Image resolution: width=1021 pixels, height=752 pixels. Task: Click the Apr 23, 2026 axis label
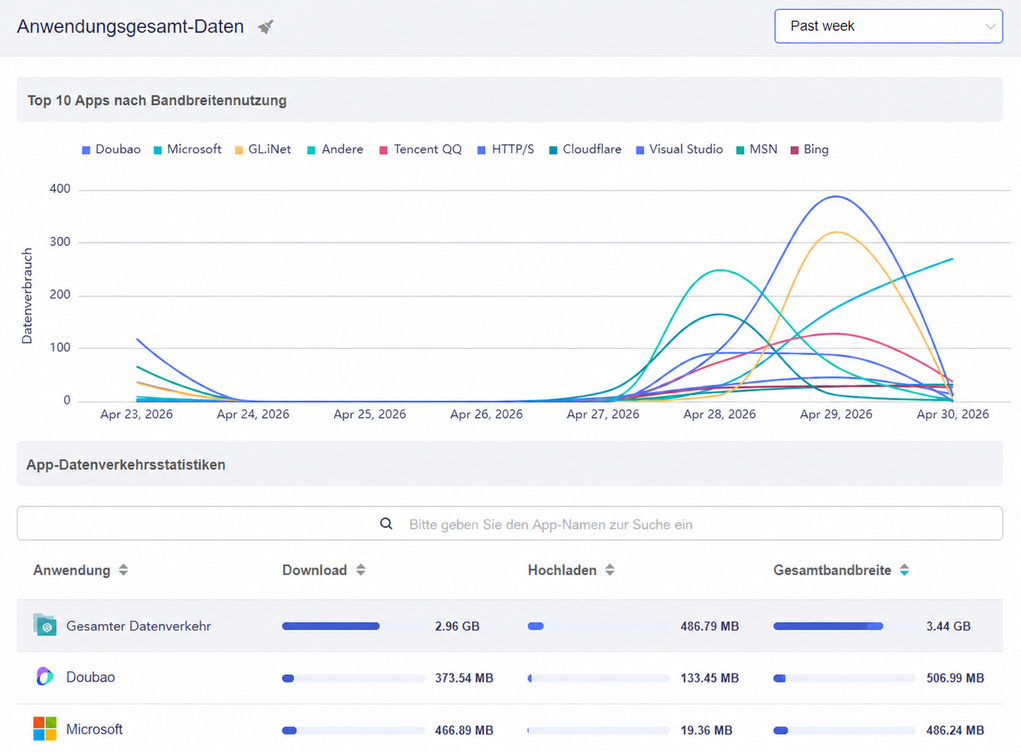[x=137, y=414]
